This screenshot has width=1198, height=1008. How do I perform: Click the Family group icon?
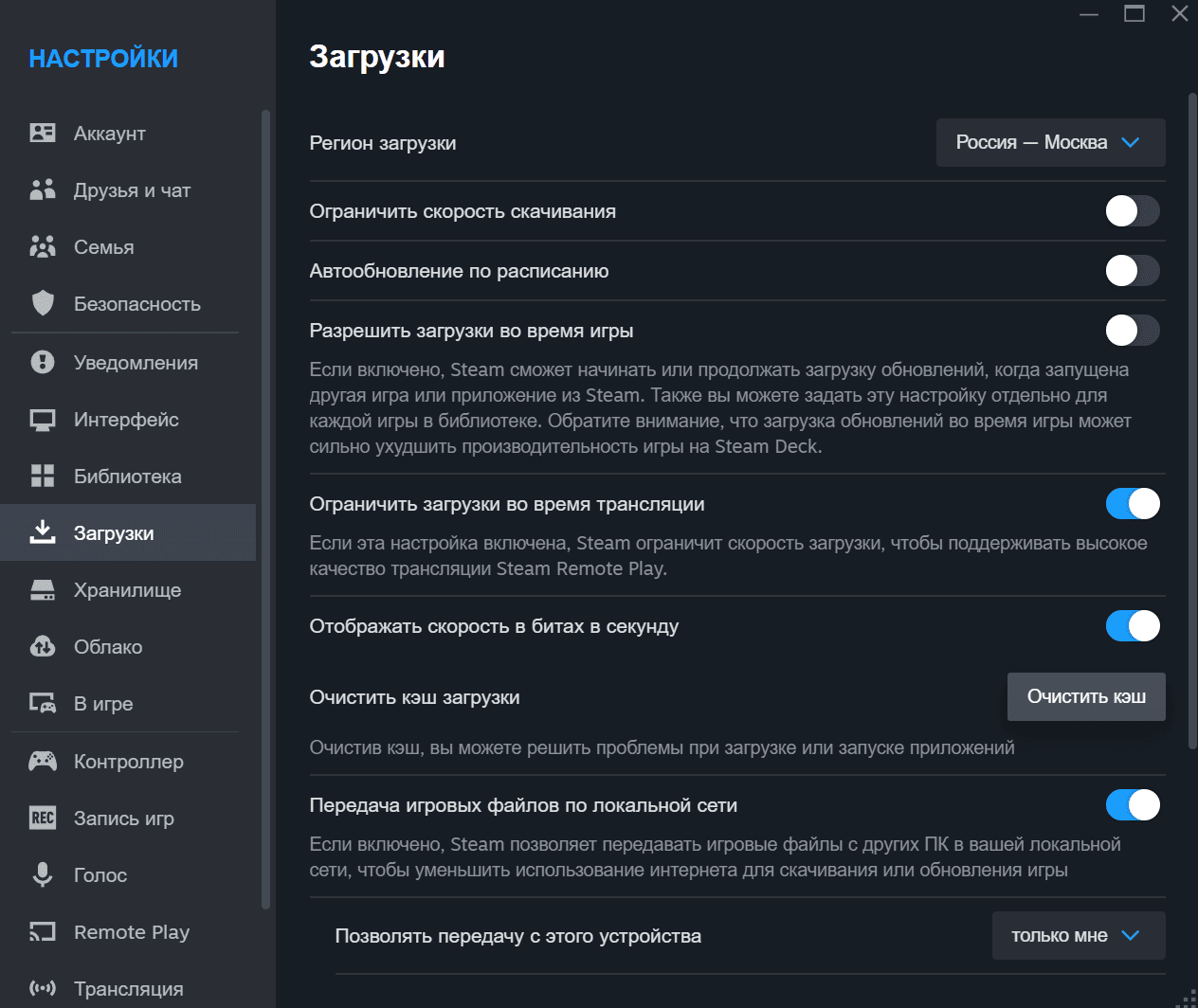tap(43, 246)
